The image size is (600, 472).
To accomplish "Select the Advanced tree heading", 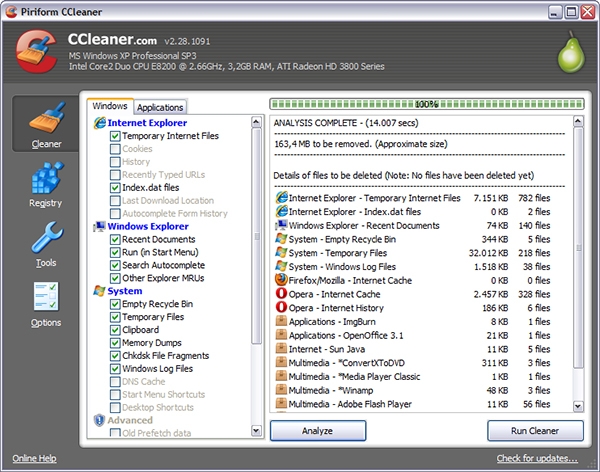I will pos(130,420).
